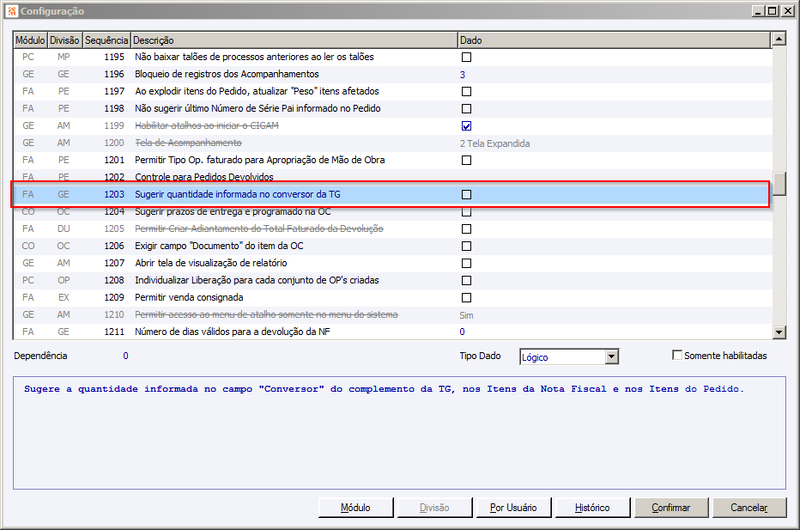Click the value 2 Tela Expandida
Image resolution: width=800 pixels, height=530 pixels.
pos(494,143)
